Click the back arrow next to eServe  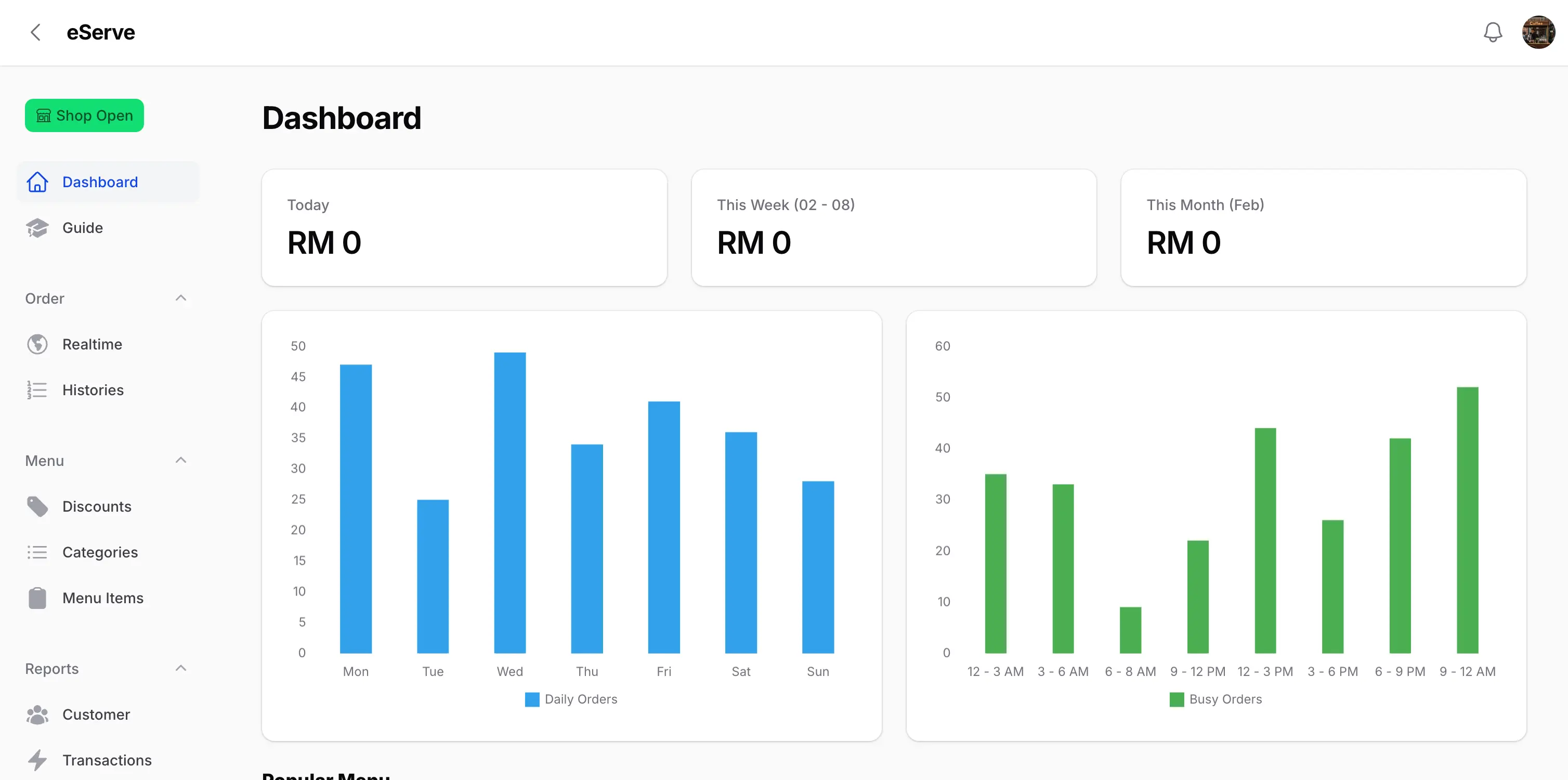click(x=35, y=32)
